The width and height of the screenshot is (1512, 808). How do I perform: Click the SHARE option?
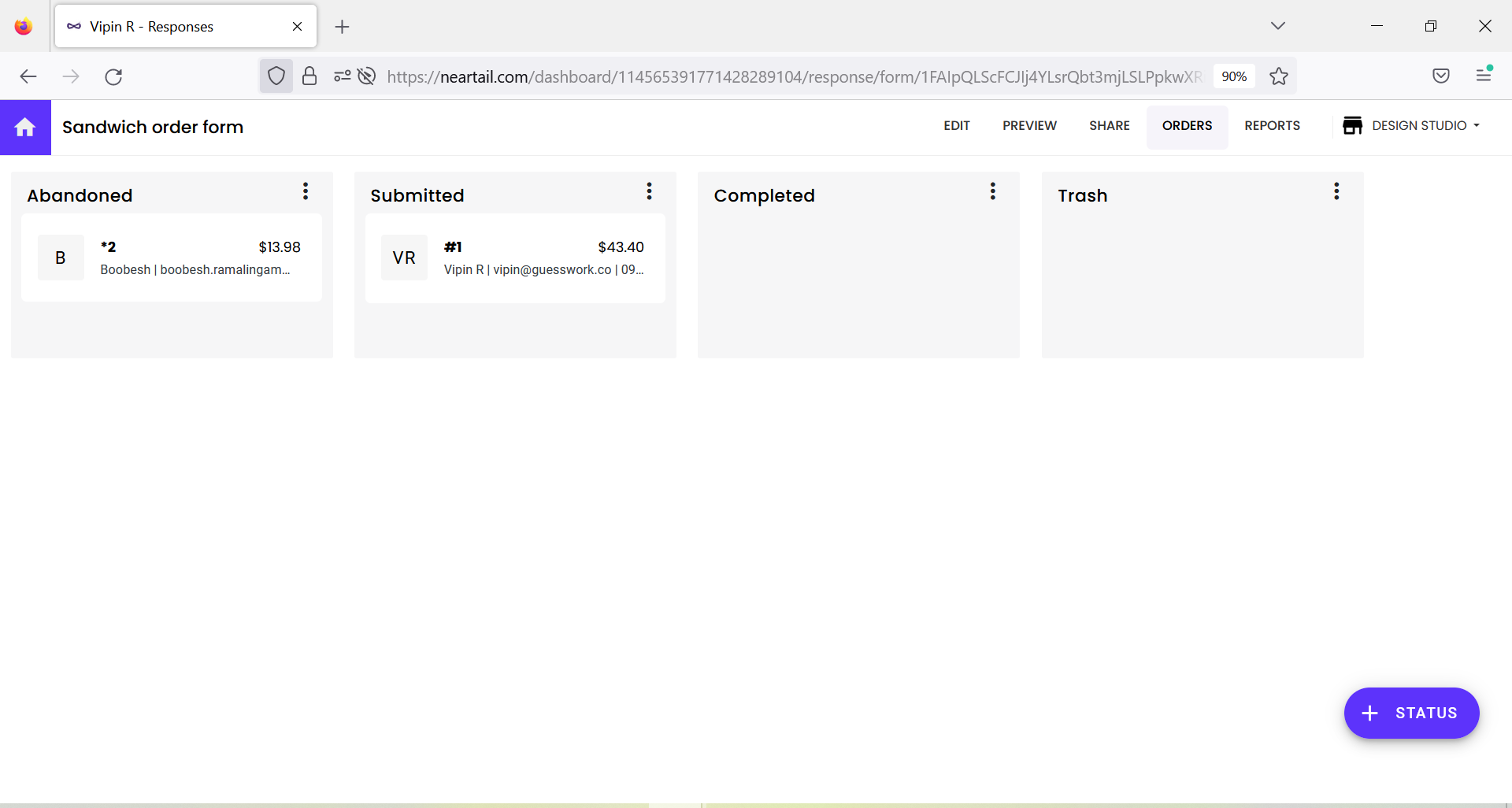1110,126
